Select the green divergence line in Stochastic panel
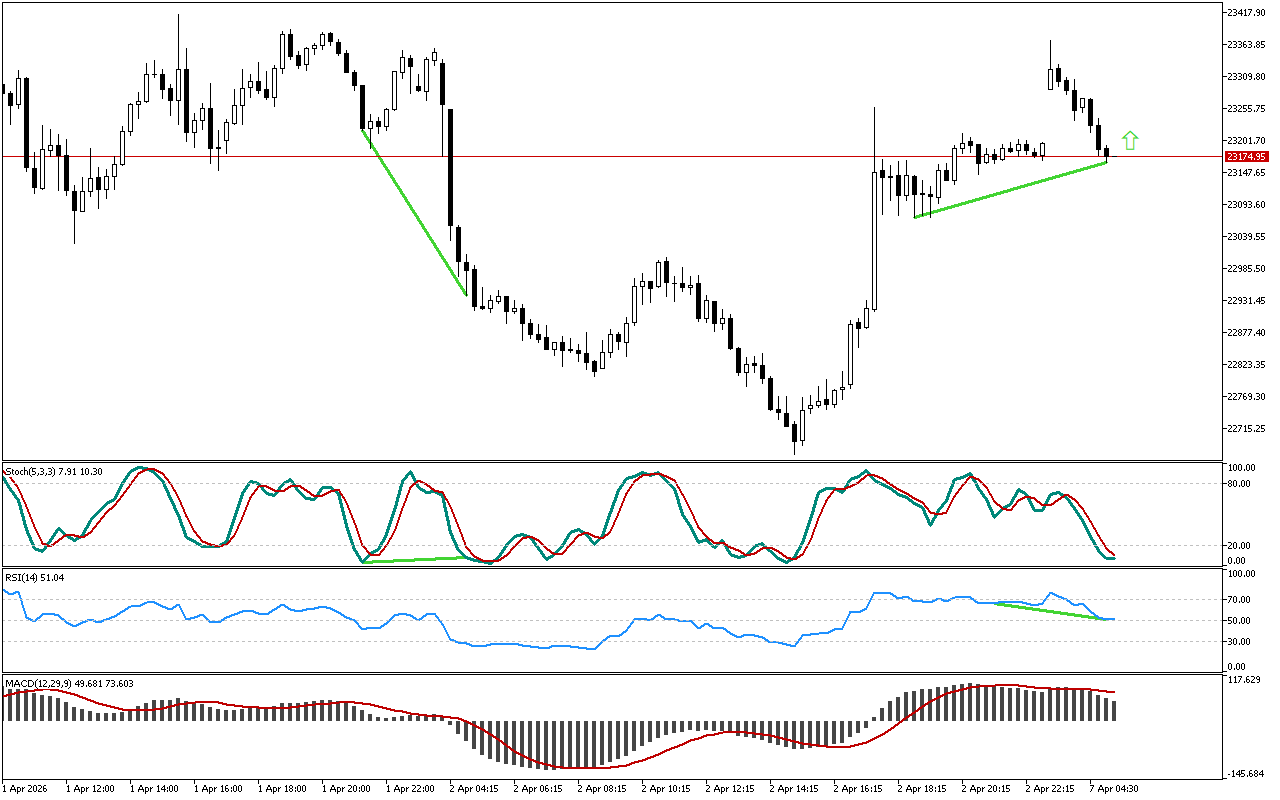 (x=410, y=559)
